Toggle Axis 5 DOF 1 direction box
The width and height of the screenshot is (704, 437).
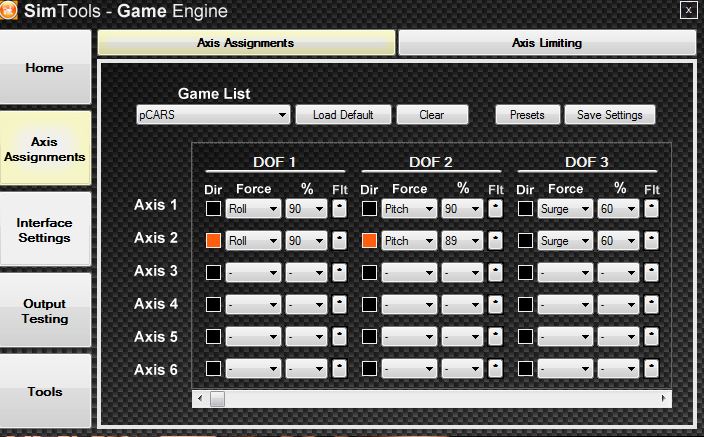pos(213,337)
